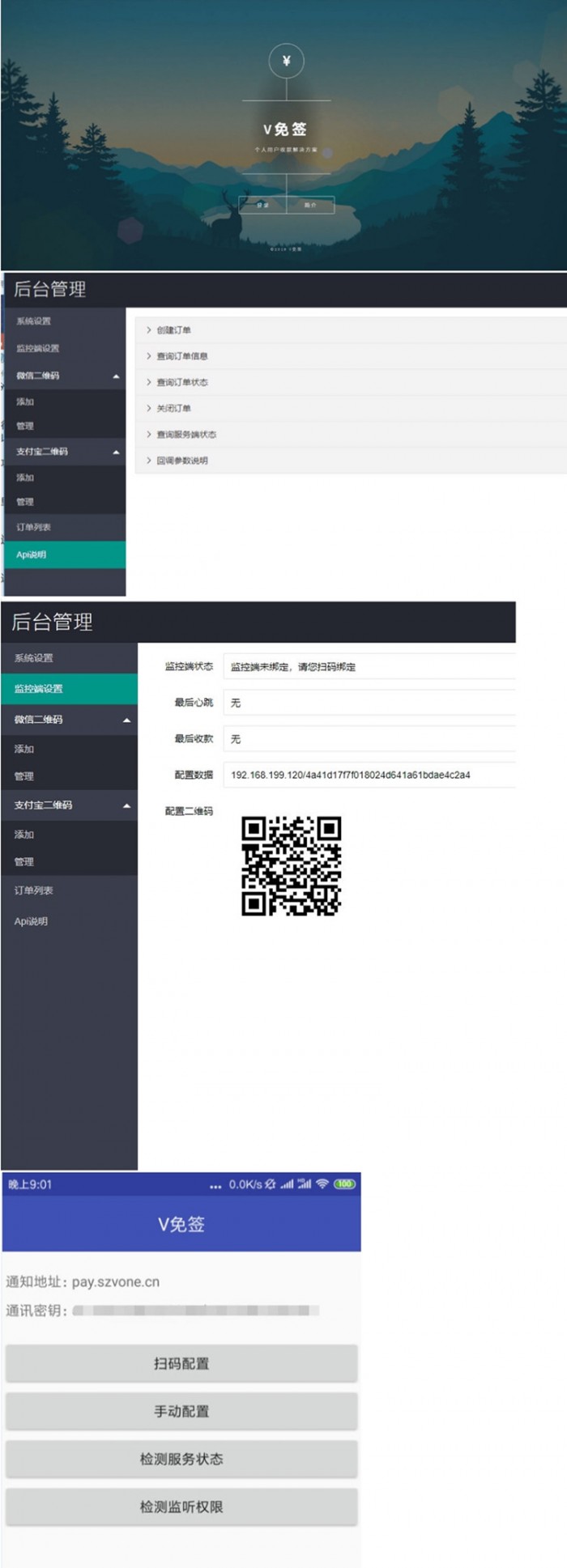Click the 监控端状态 field showing 监控端未绑定
This screenshot has height=1568, width=567.
tap(369, 667)
